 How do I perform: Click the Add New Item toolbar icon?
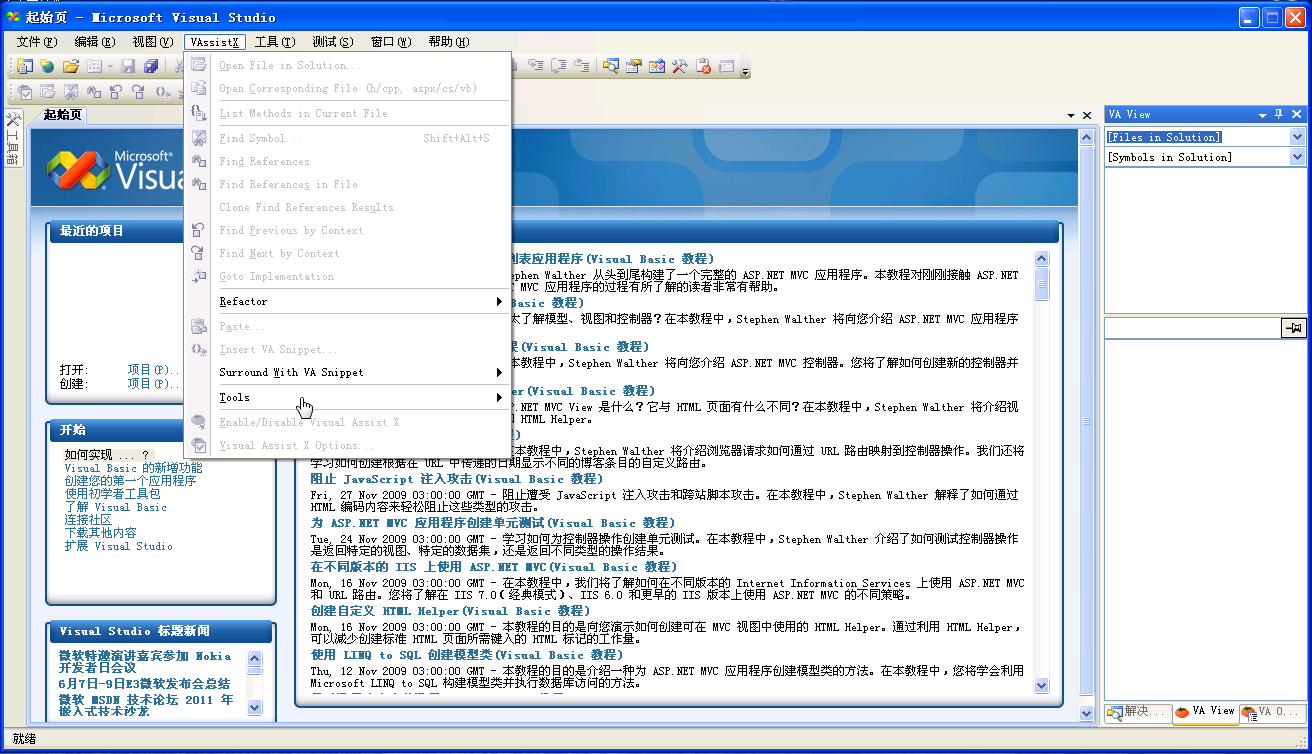point(93,67)
